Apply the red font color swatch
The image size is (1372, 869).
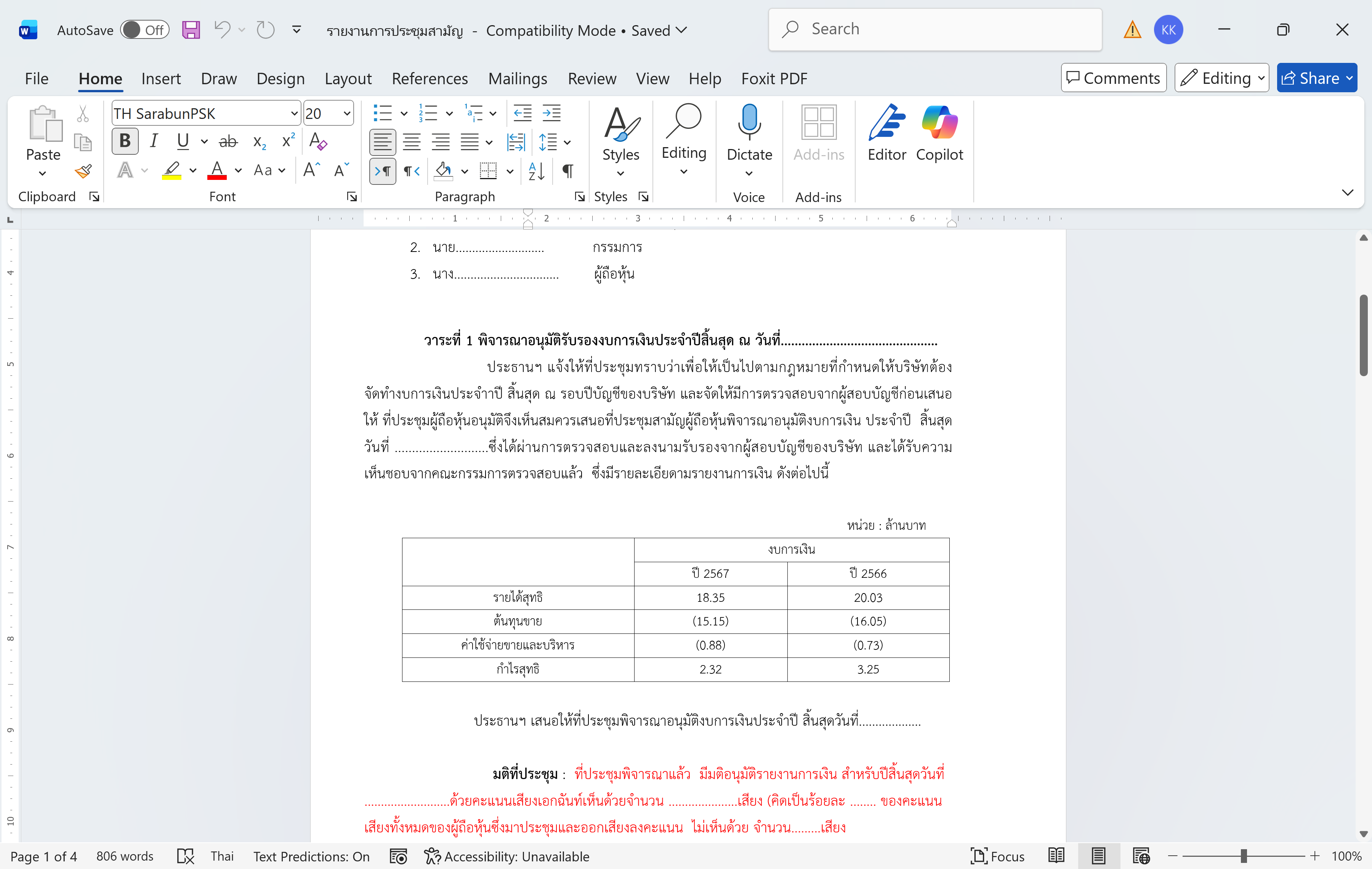click(217, 170)
